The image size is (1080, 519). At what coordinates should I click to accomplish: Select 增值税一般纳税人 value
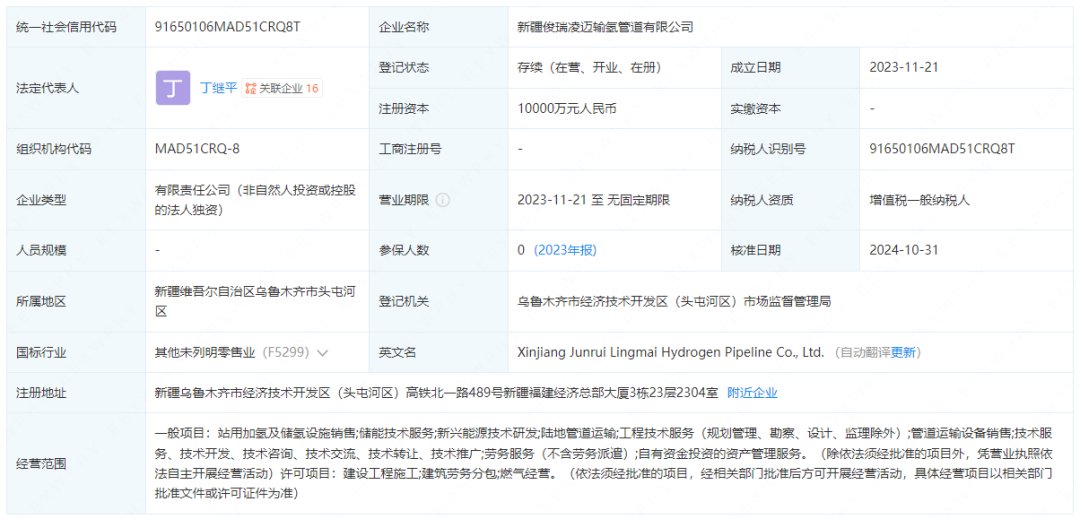920,200
